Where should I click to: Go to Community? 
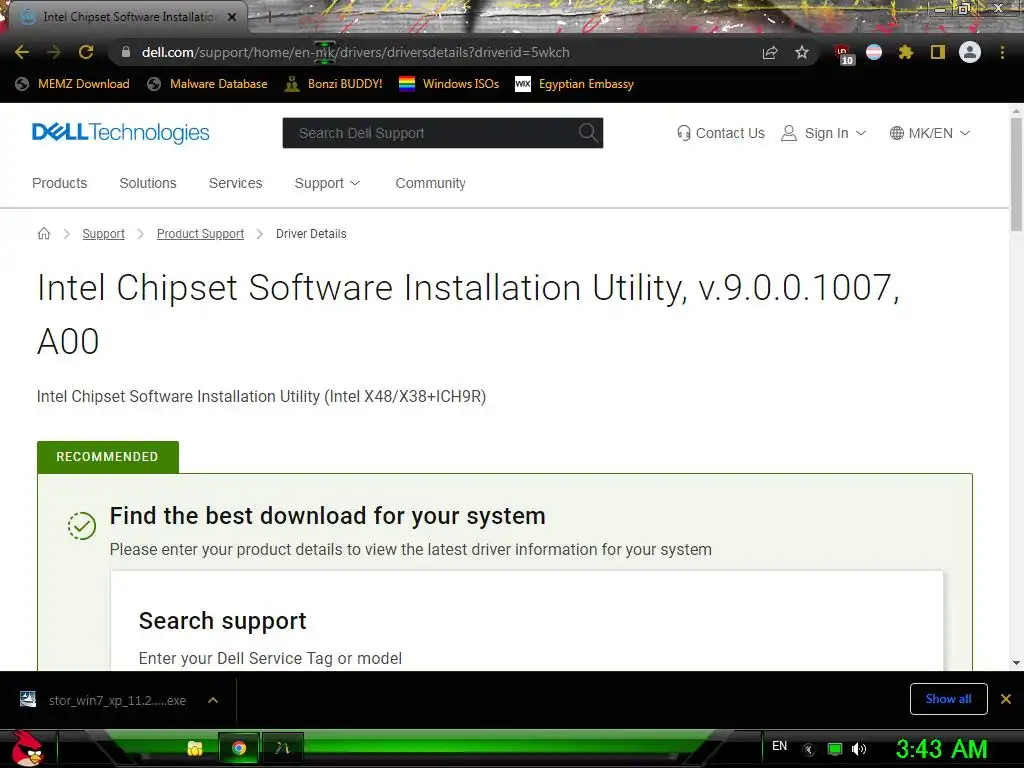(x=430, y=183)
